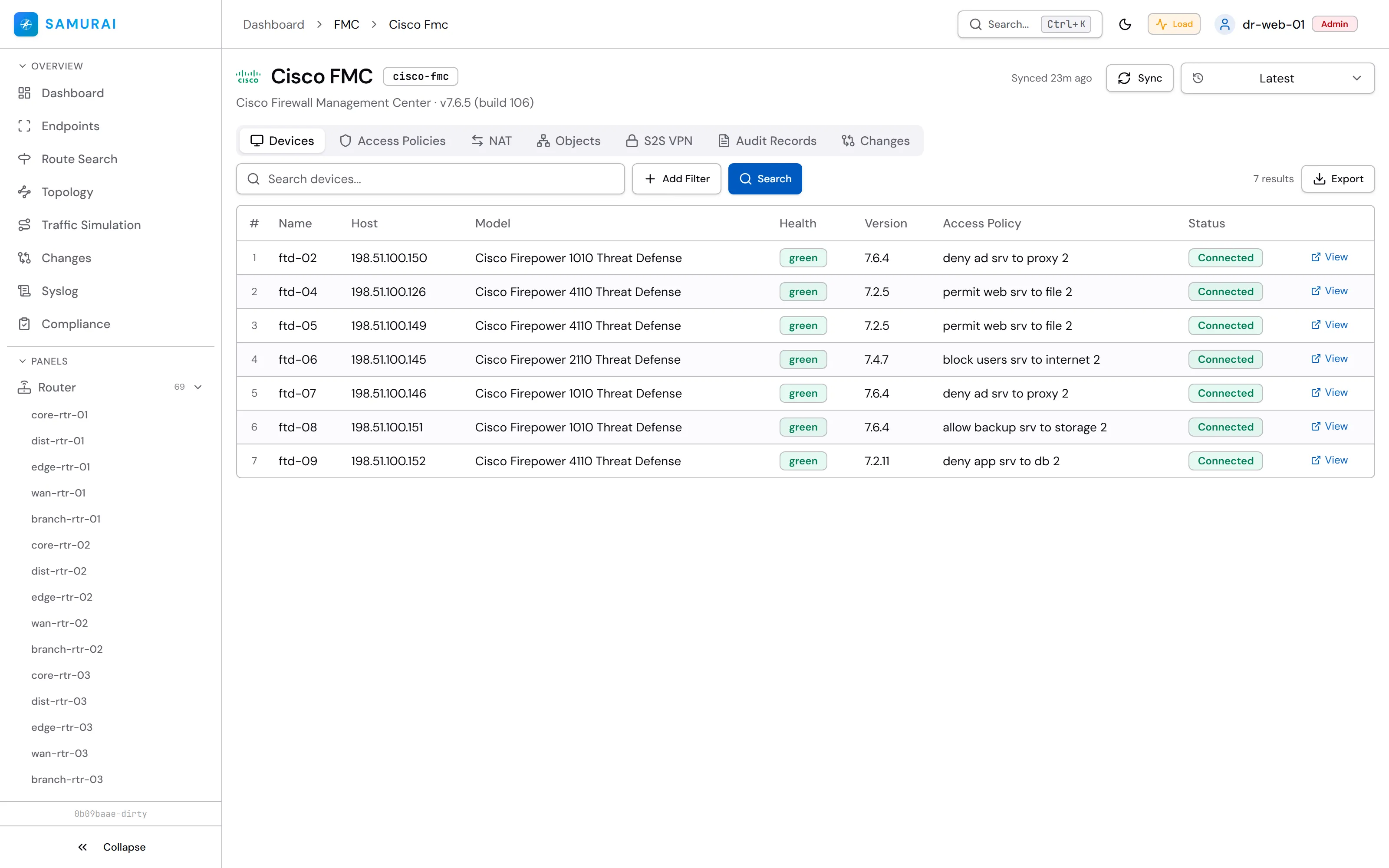Collapse the Router list chevron
The width and height of the screenshot is (1389, 868).
[198, 387]
